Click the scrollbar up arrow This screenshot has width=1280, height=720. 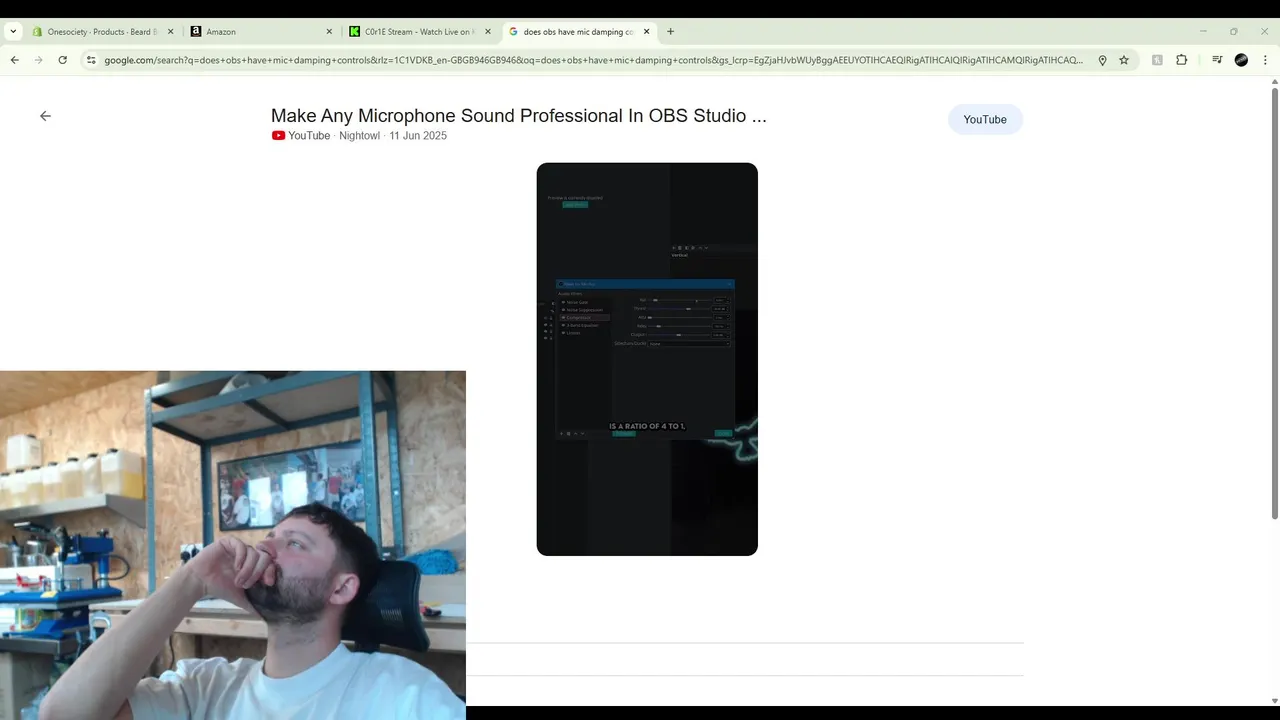click(1275, 82)
